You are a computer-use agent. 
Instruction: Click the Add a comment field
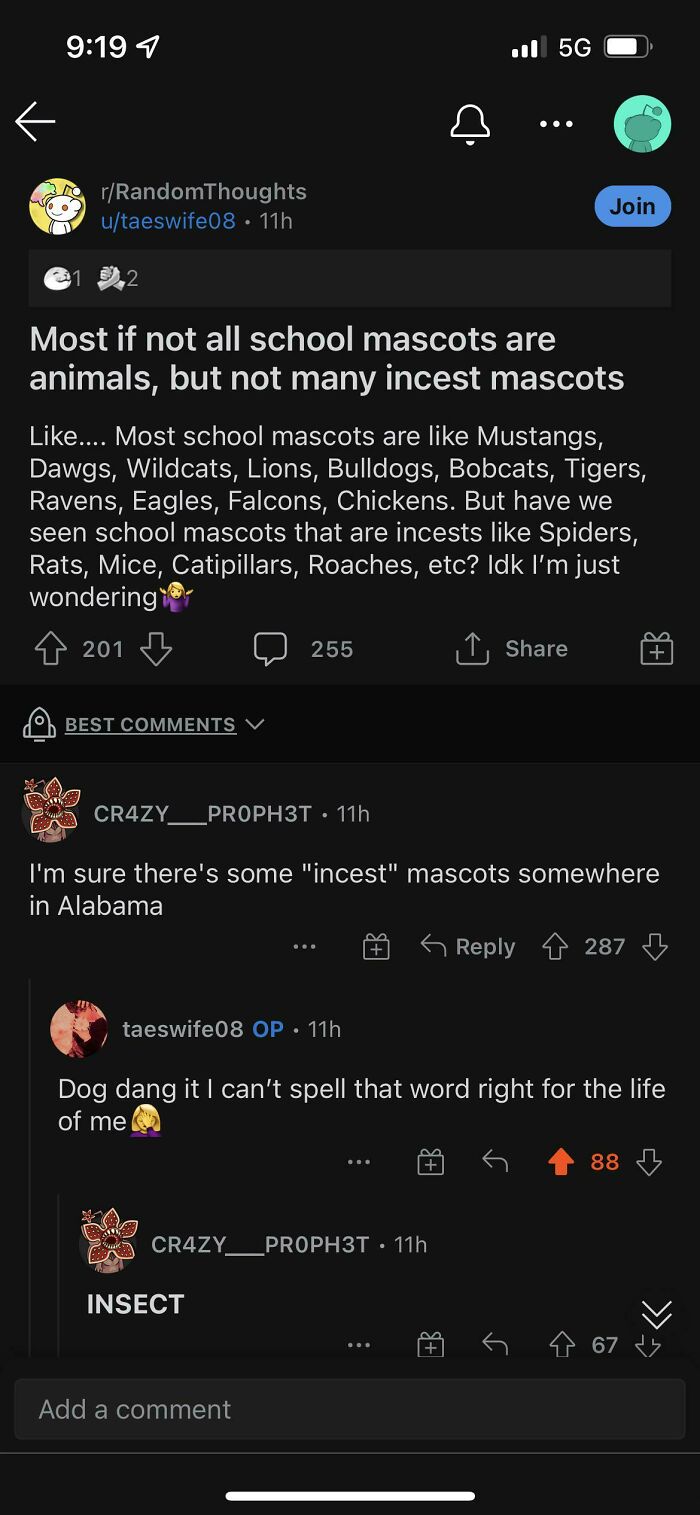350,1409
